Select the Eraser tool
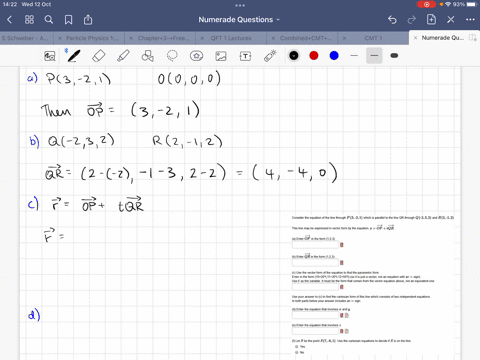Screen dimensions: 480x360 (98, 56)
